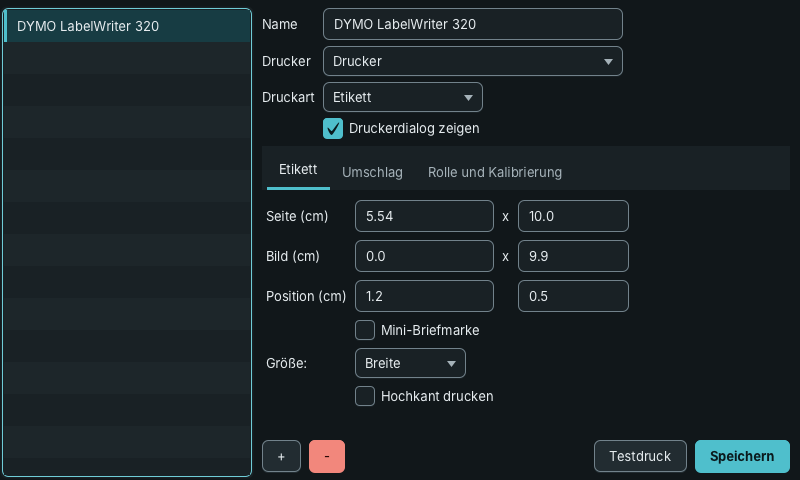Uncheck Druckerdialog zeigen checkbox
Viewport: 800px width, 480px height.
(x=333, y=129)
